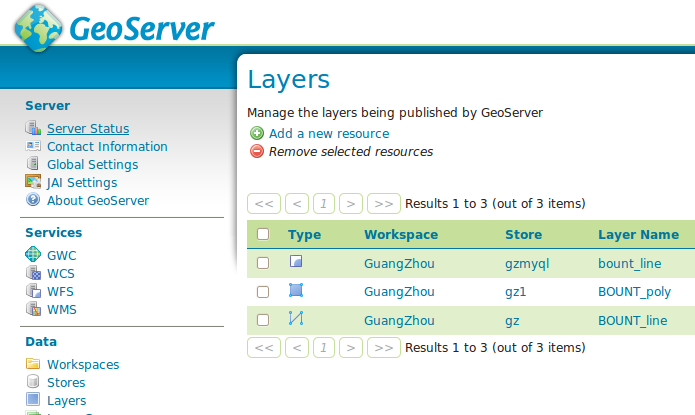Sort table by Workspace column header
Image resolution: width=695 pixels, height=415 pixels.
coord(401,235)
